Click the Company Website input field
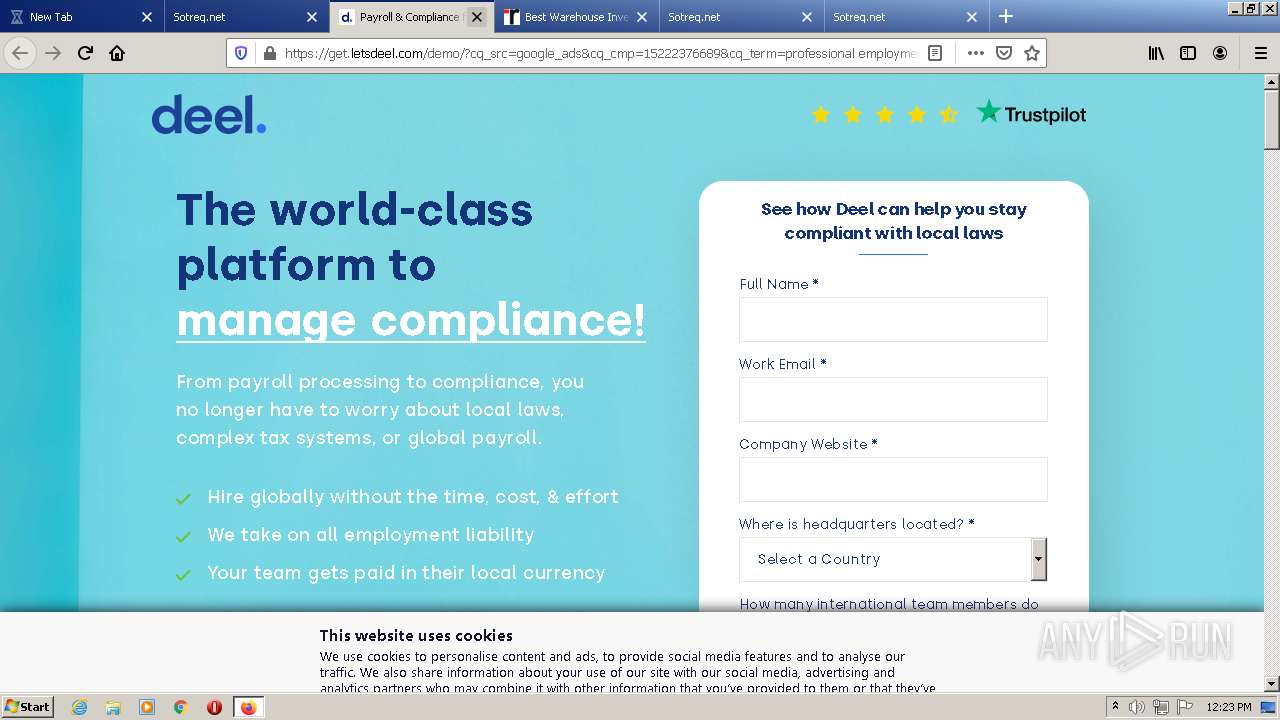 click(893, 479)
